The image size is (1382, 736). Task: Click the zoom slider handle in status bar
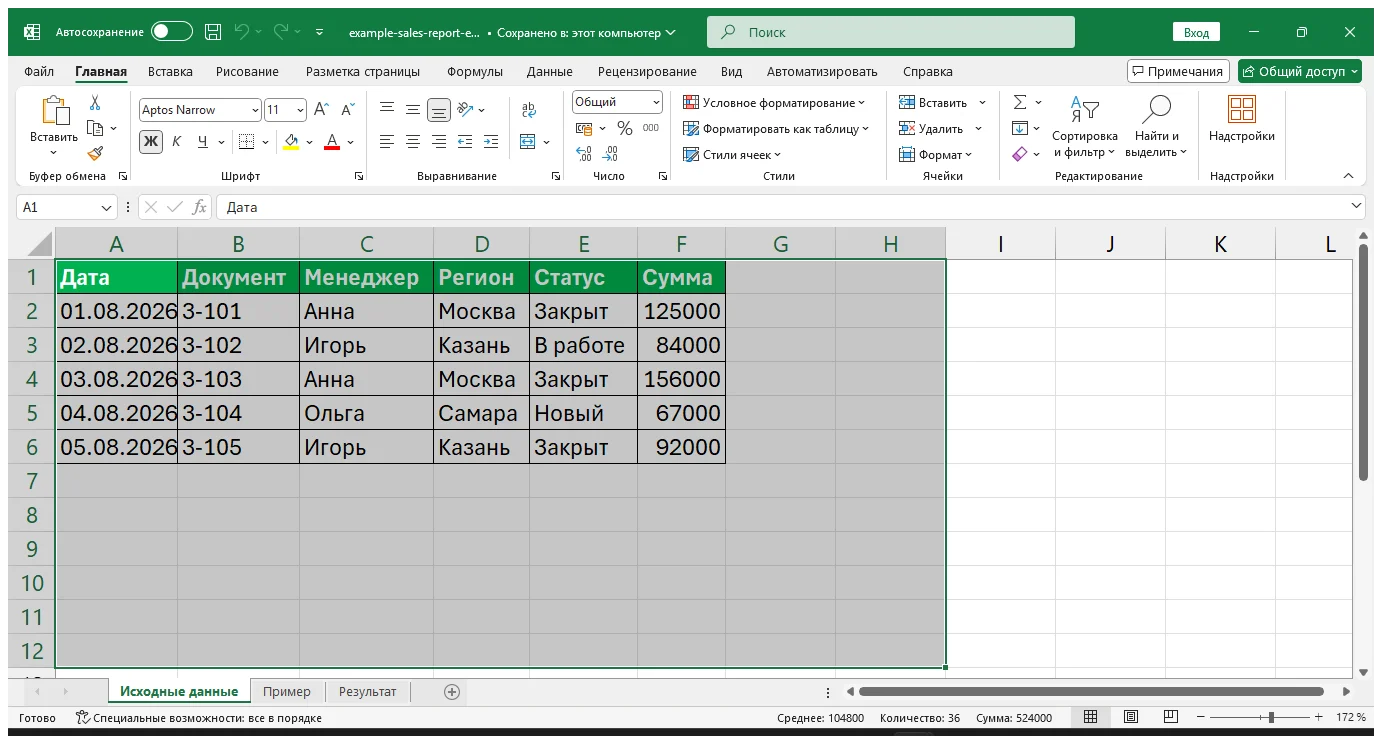[1272, 717]
